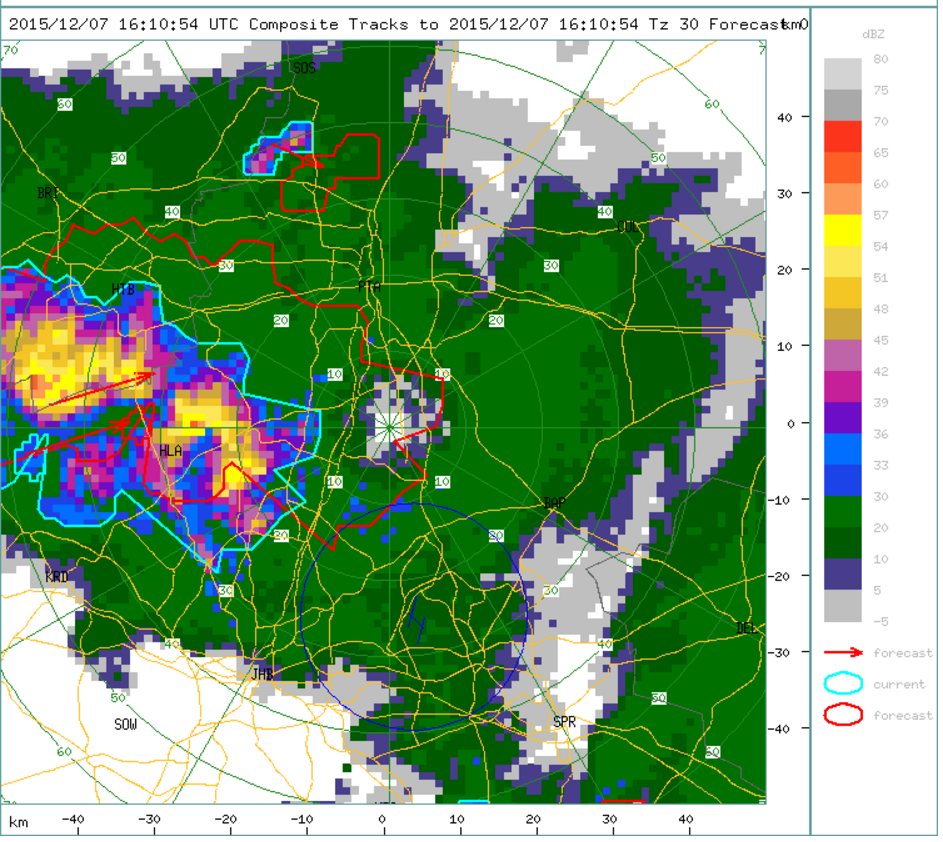Click the legend value 80

[883, 60]
